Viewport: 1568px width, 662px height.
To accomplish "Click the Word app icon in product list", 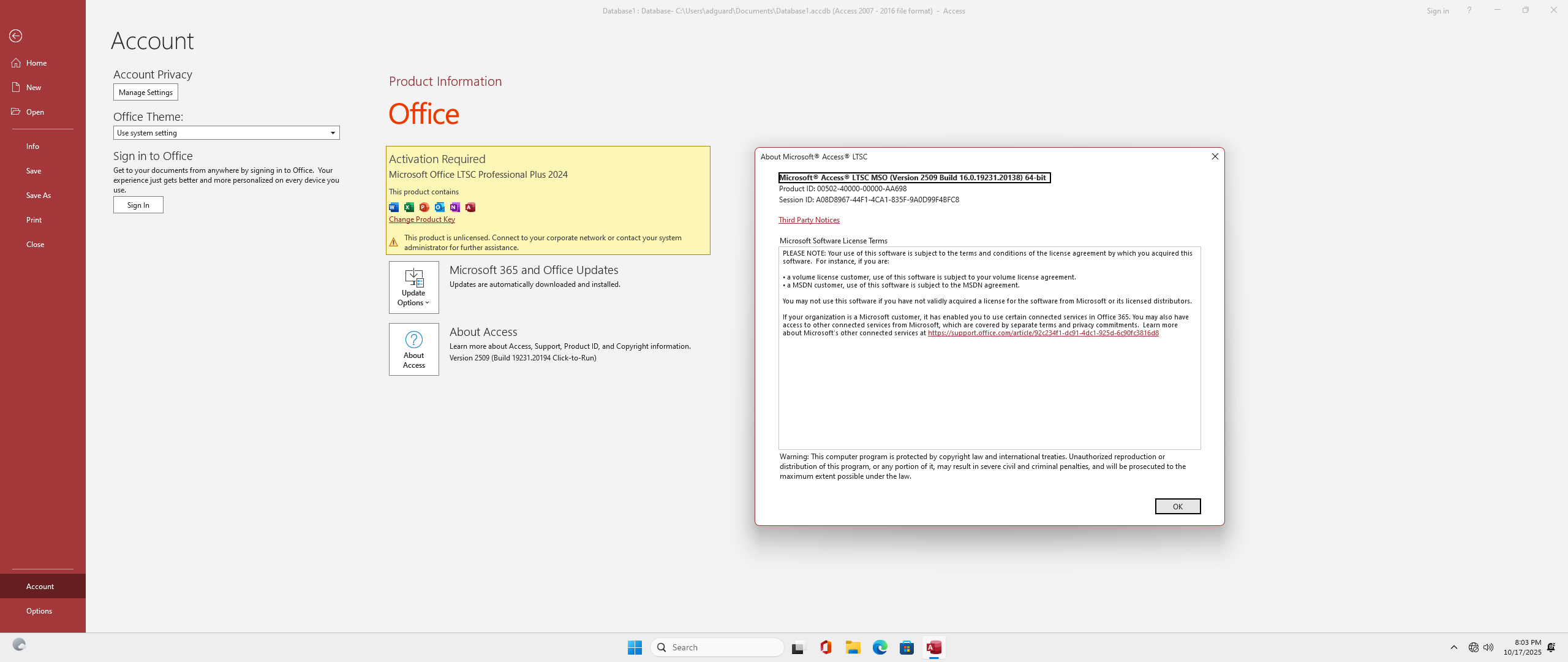I will click(394, 207).
